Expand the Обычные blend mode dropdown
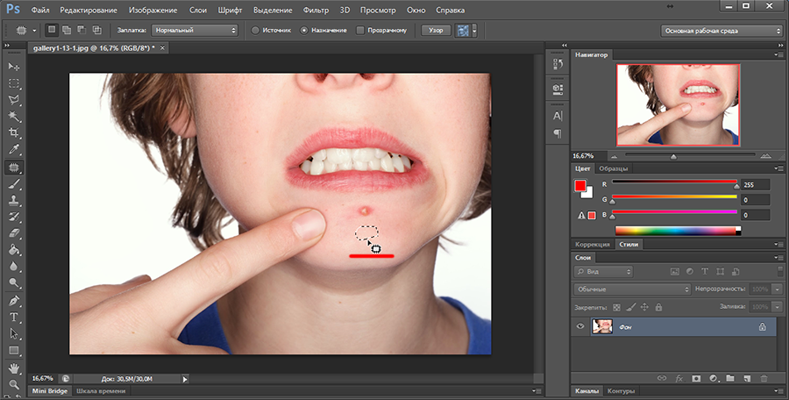This screenshot has width=789, height=400. [630, 289]
